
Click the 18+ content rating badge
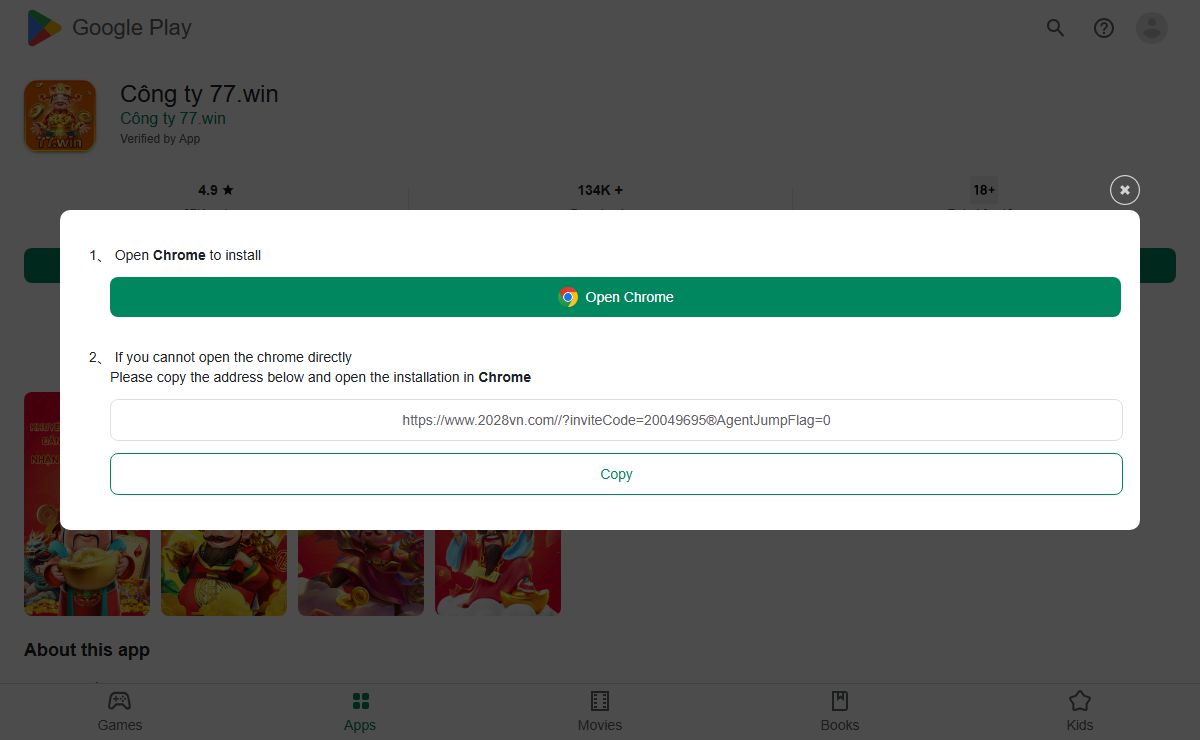coord(984,190)
